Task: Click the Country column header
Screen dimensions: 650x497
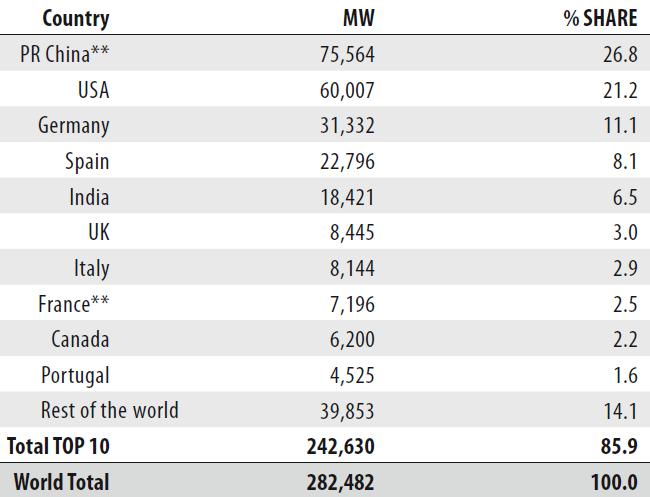Action: coord(76,19)
